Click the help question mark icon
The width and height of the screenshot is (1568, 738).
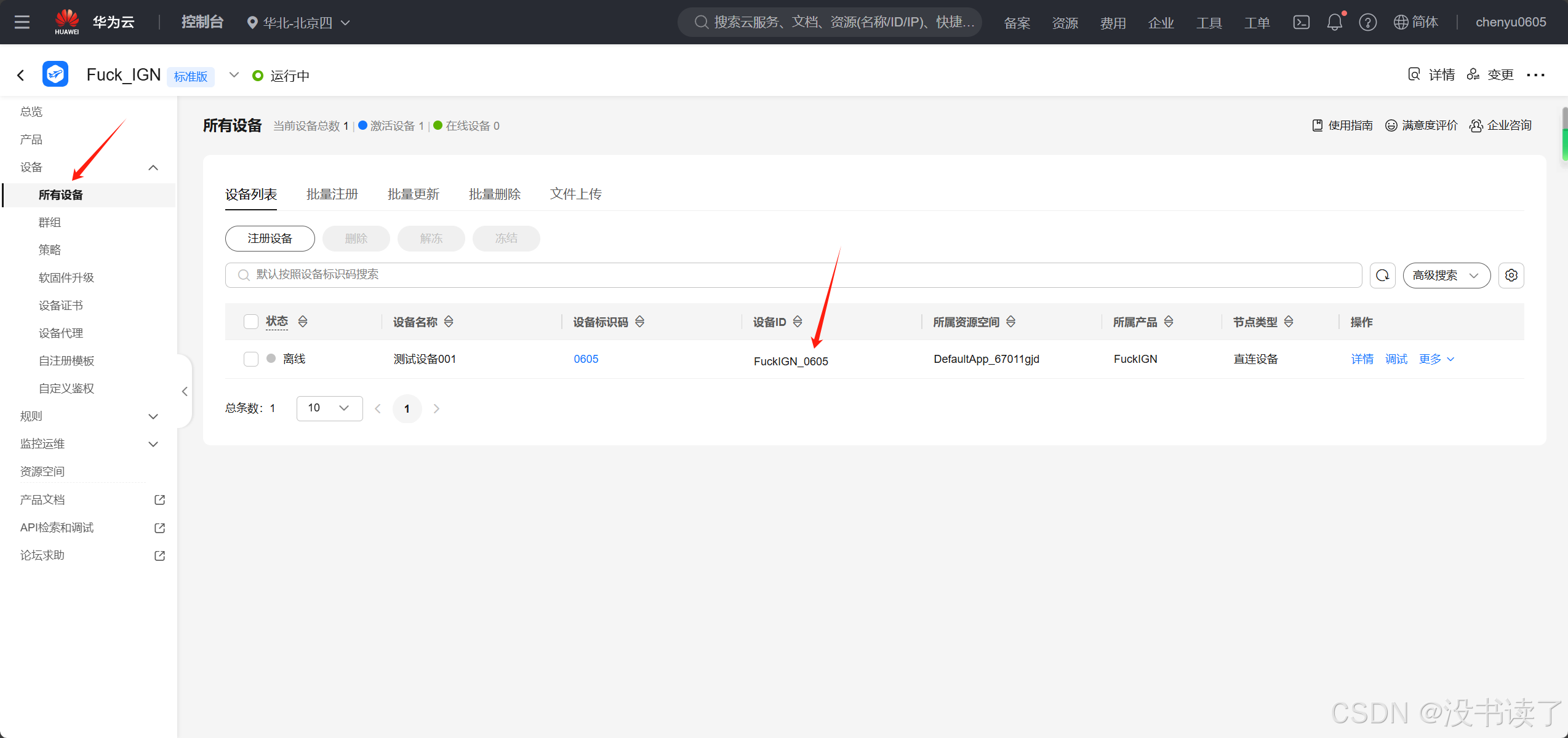point(1367,23)
